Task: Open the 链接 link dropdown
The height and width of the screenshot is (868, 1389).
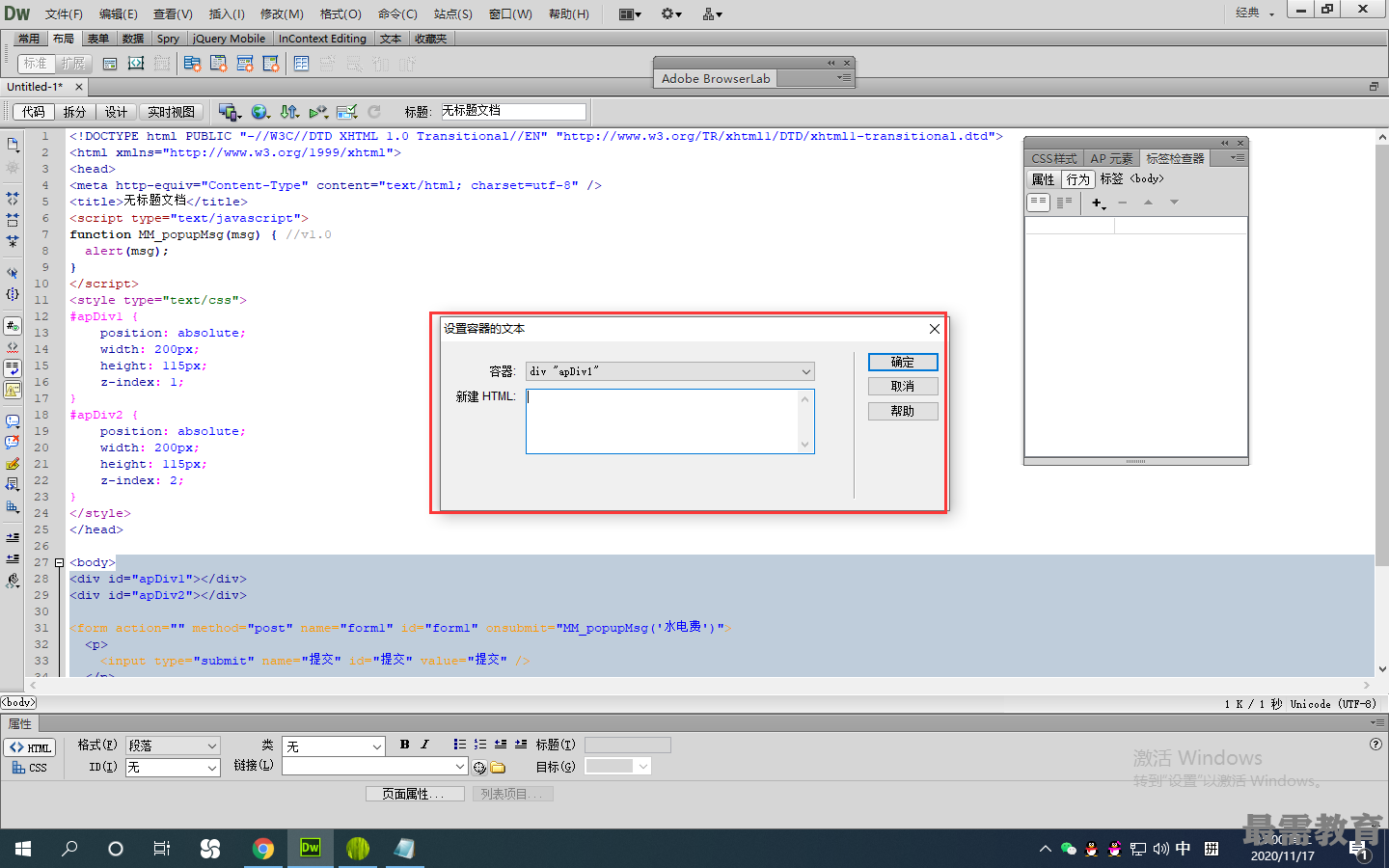Action: (375, 766)
